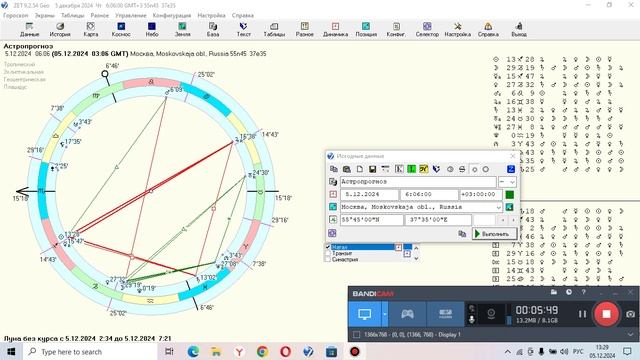Open the Гороскоп menu
This screenshot has height=360, width=640.
[x=16, y=15]
